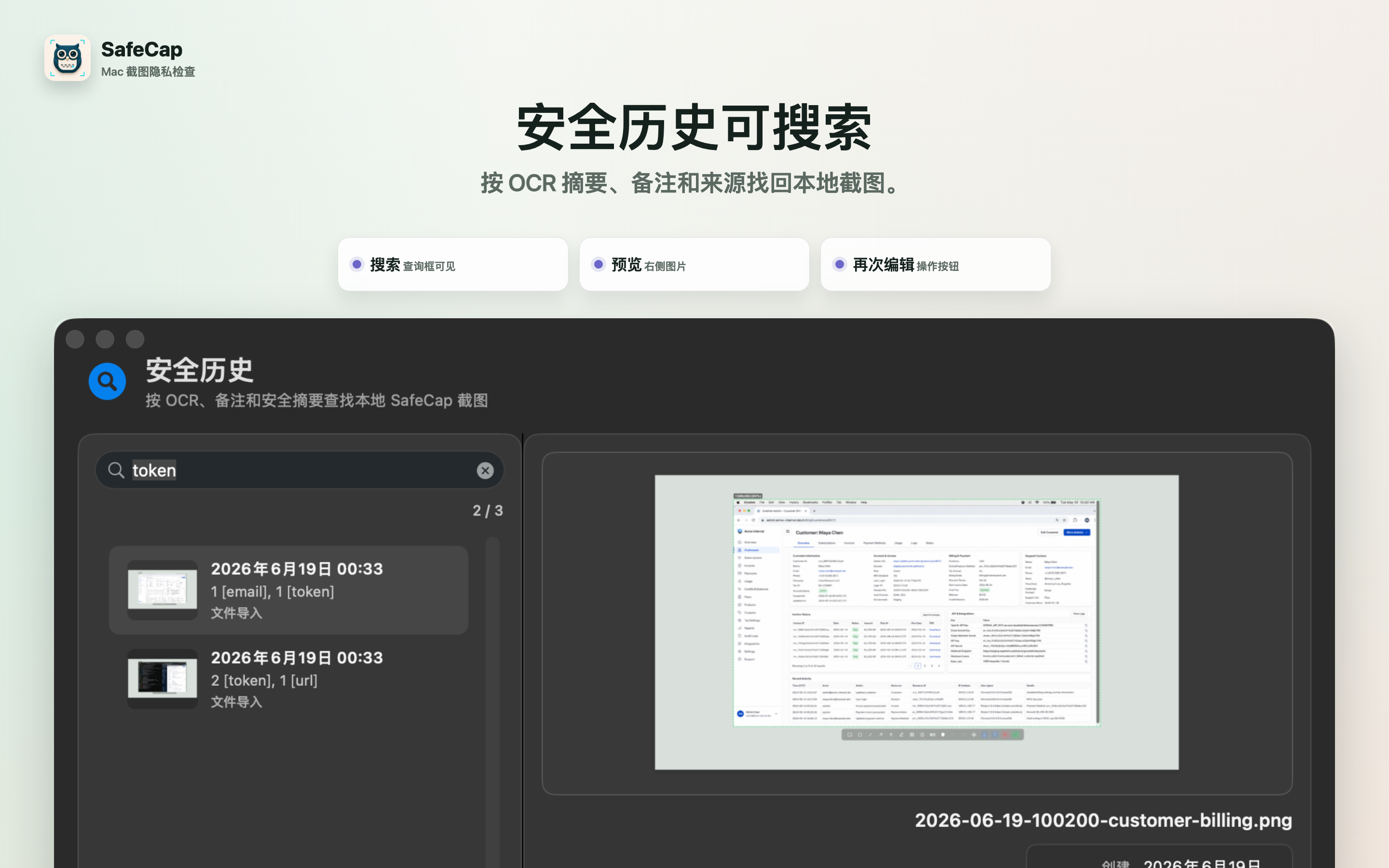Click the purple dot on the 预览 card
The width and height of the screenshot is (1389, 868).
599,264
